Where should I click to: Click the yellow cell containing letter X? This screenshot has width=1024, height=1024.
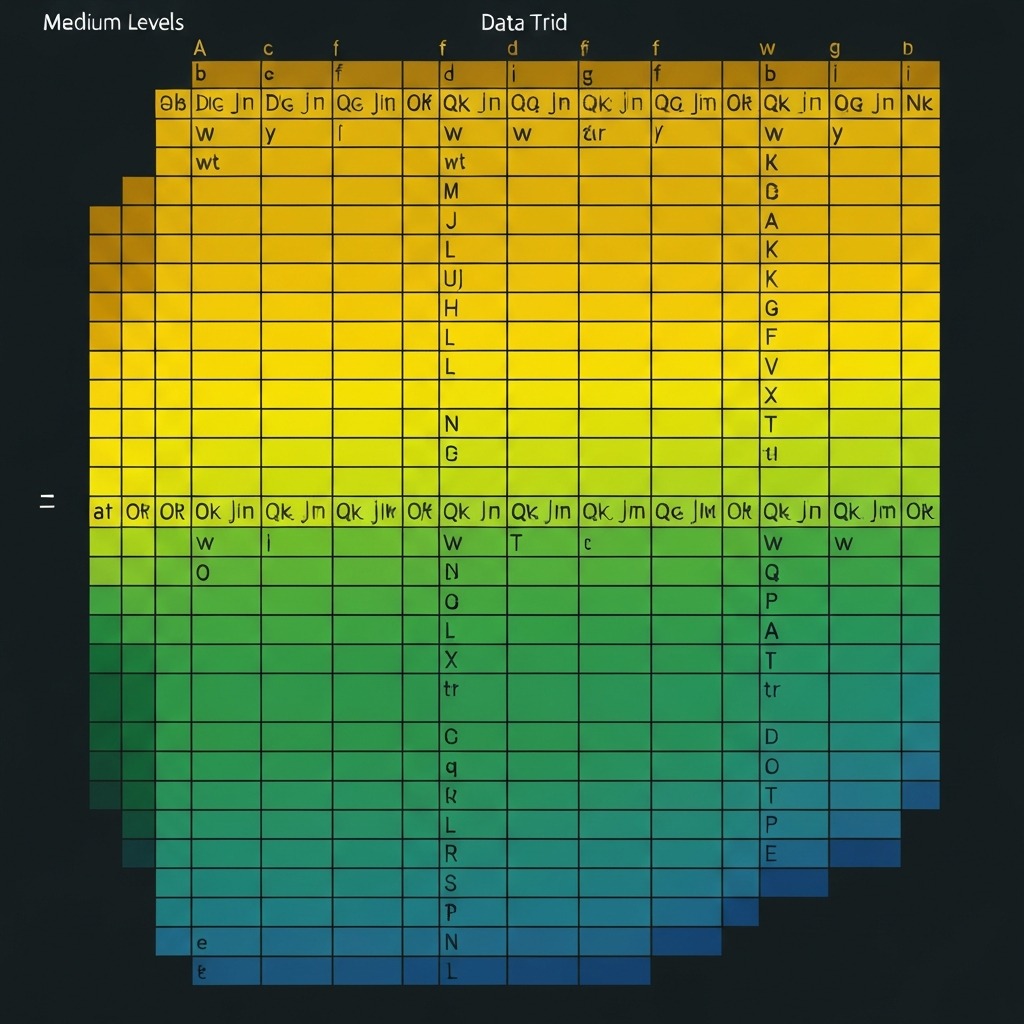pos(770,392)
